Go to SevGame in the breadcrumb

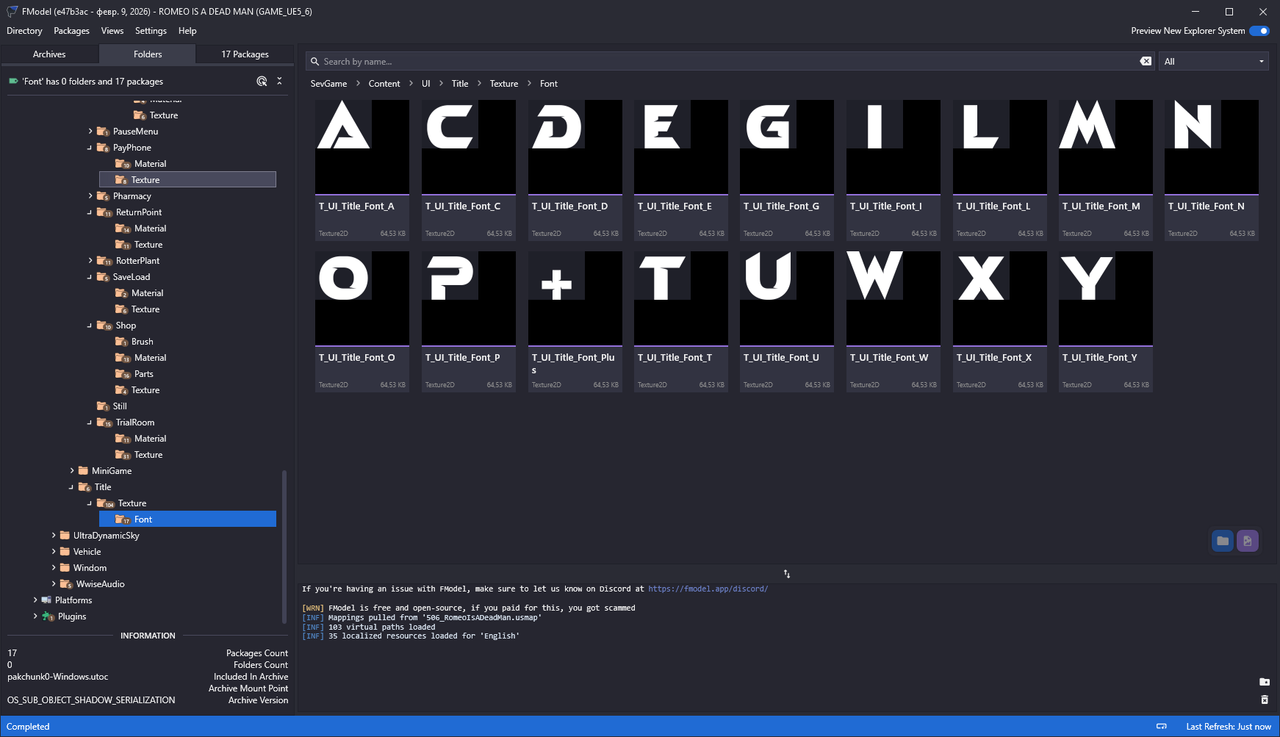point(329,84)
